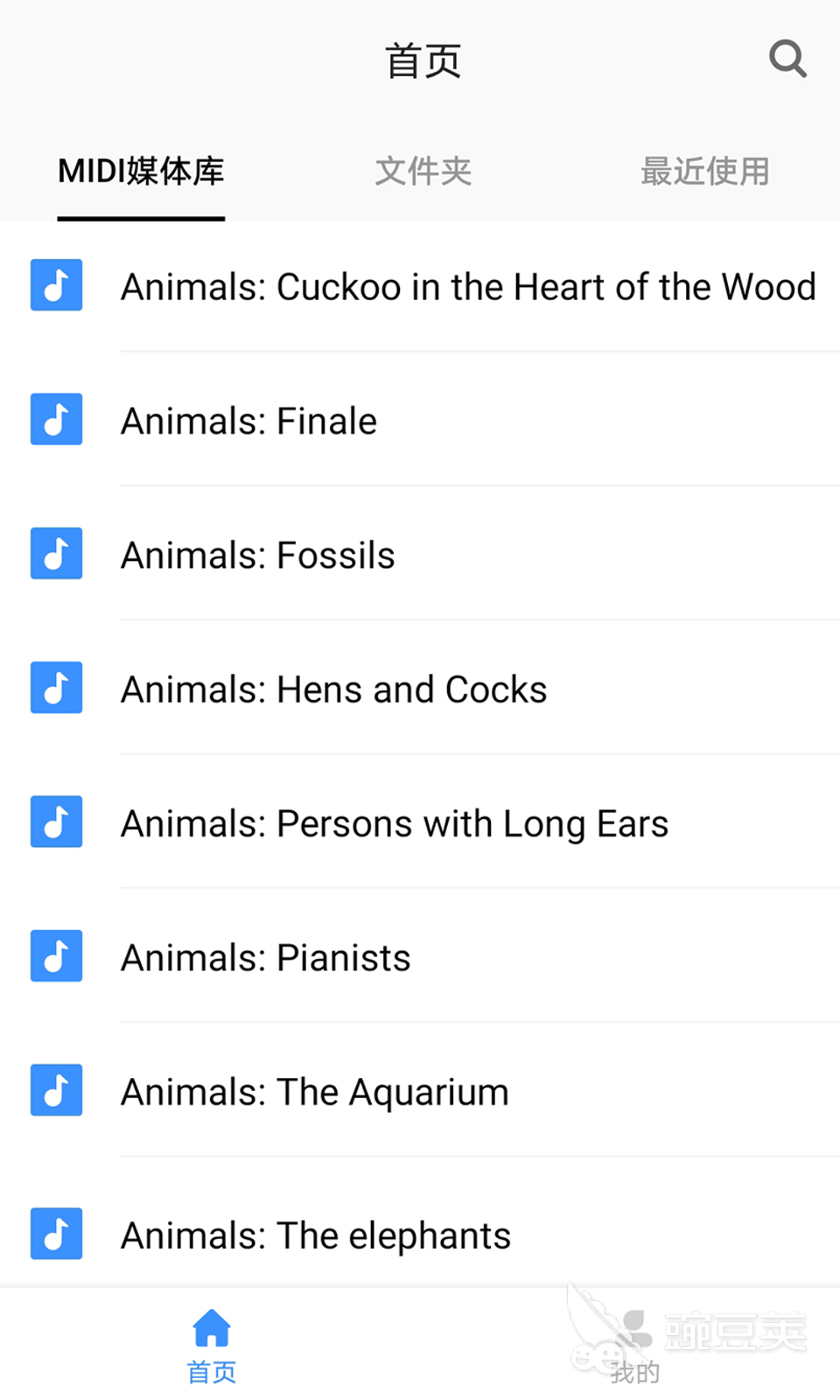Select the Animals: The elephants entry

tap(316, 1235)
